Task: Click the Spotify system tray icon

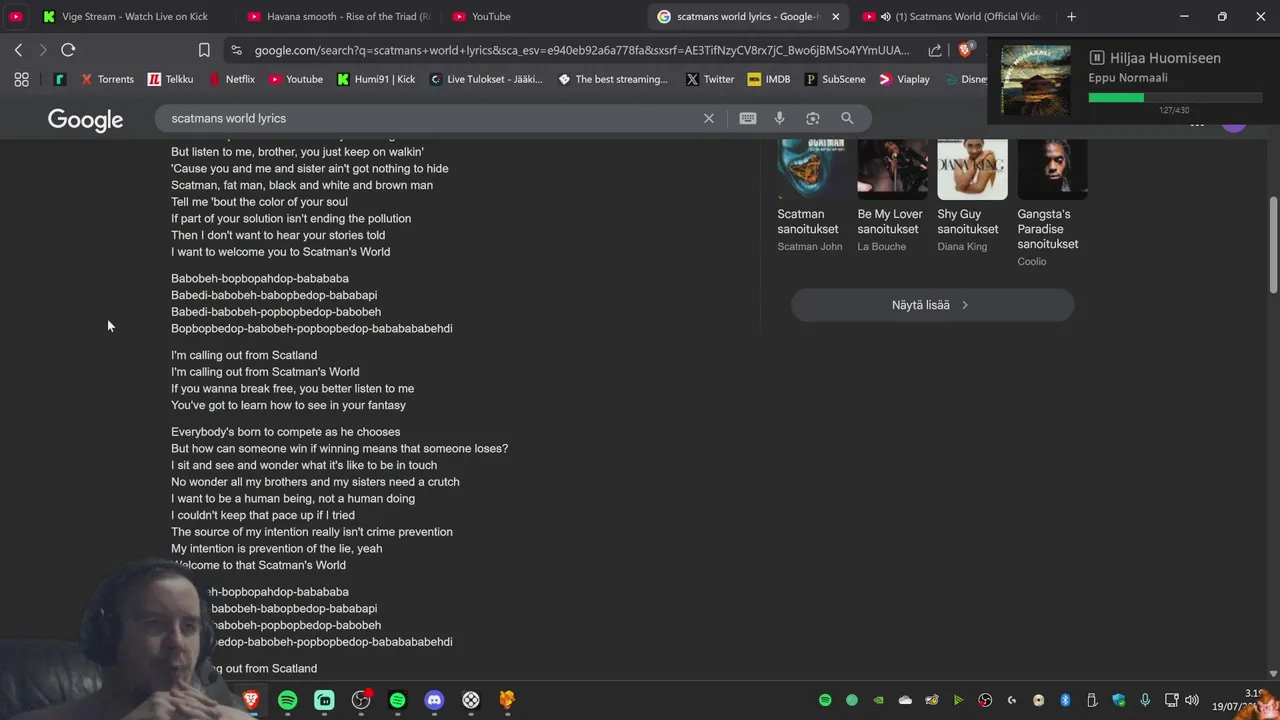Action: tap(825, 700)
